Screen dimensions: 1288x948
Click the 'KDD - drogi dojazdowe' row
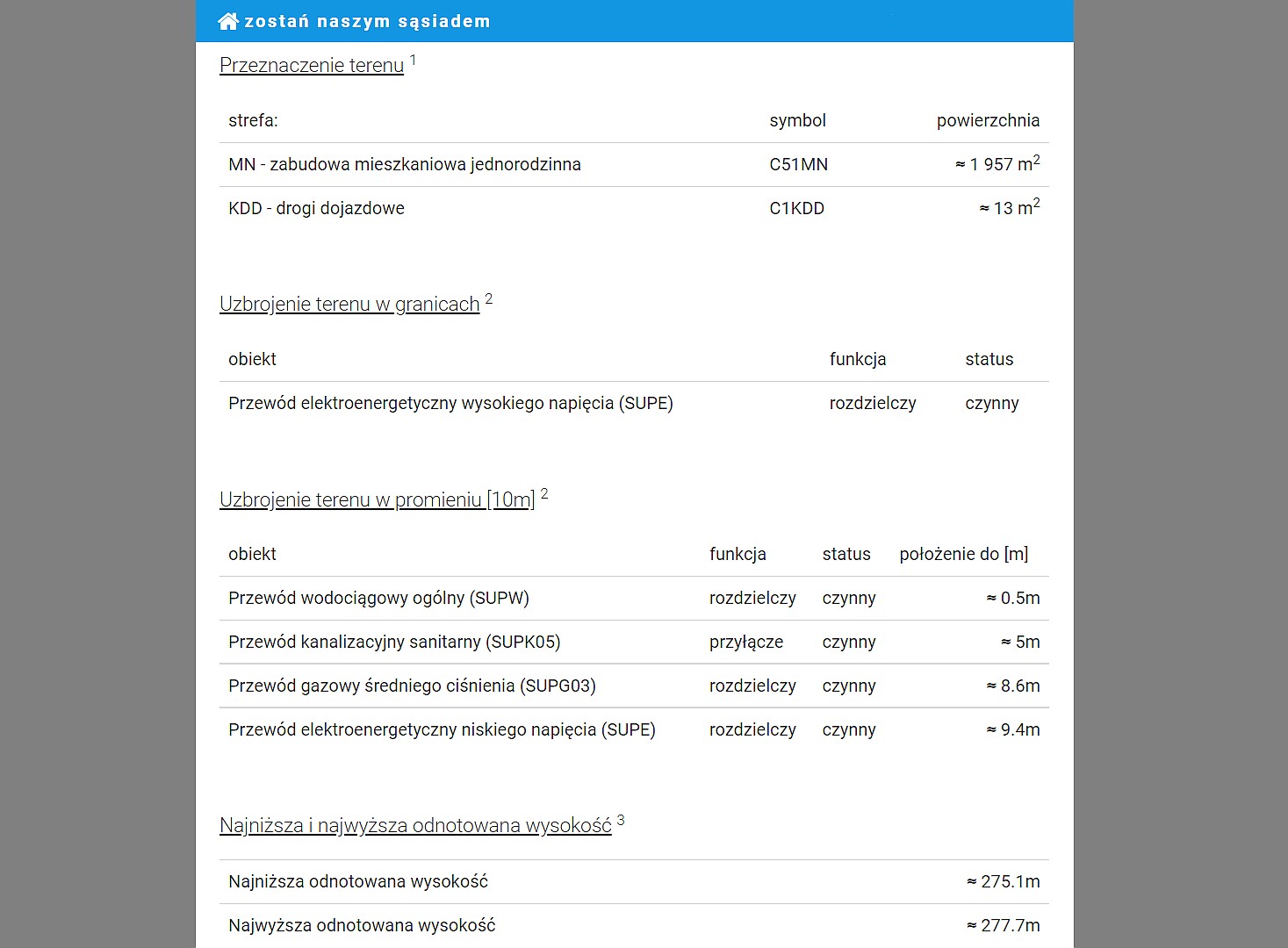tap(316, 208)
